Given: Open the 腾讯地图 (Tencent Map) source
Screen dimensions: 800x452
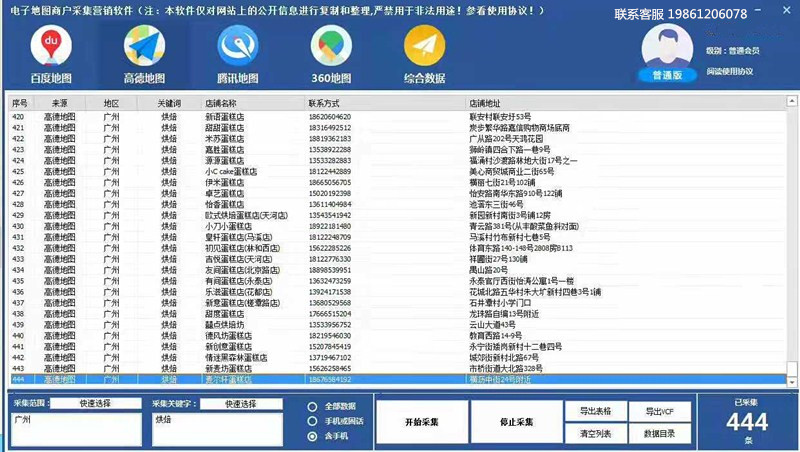Looking at the screenshot, I should coord(238,46).
